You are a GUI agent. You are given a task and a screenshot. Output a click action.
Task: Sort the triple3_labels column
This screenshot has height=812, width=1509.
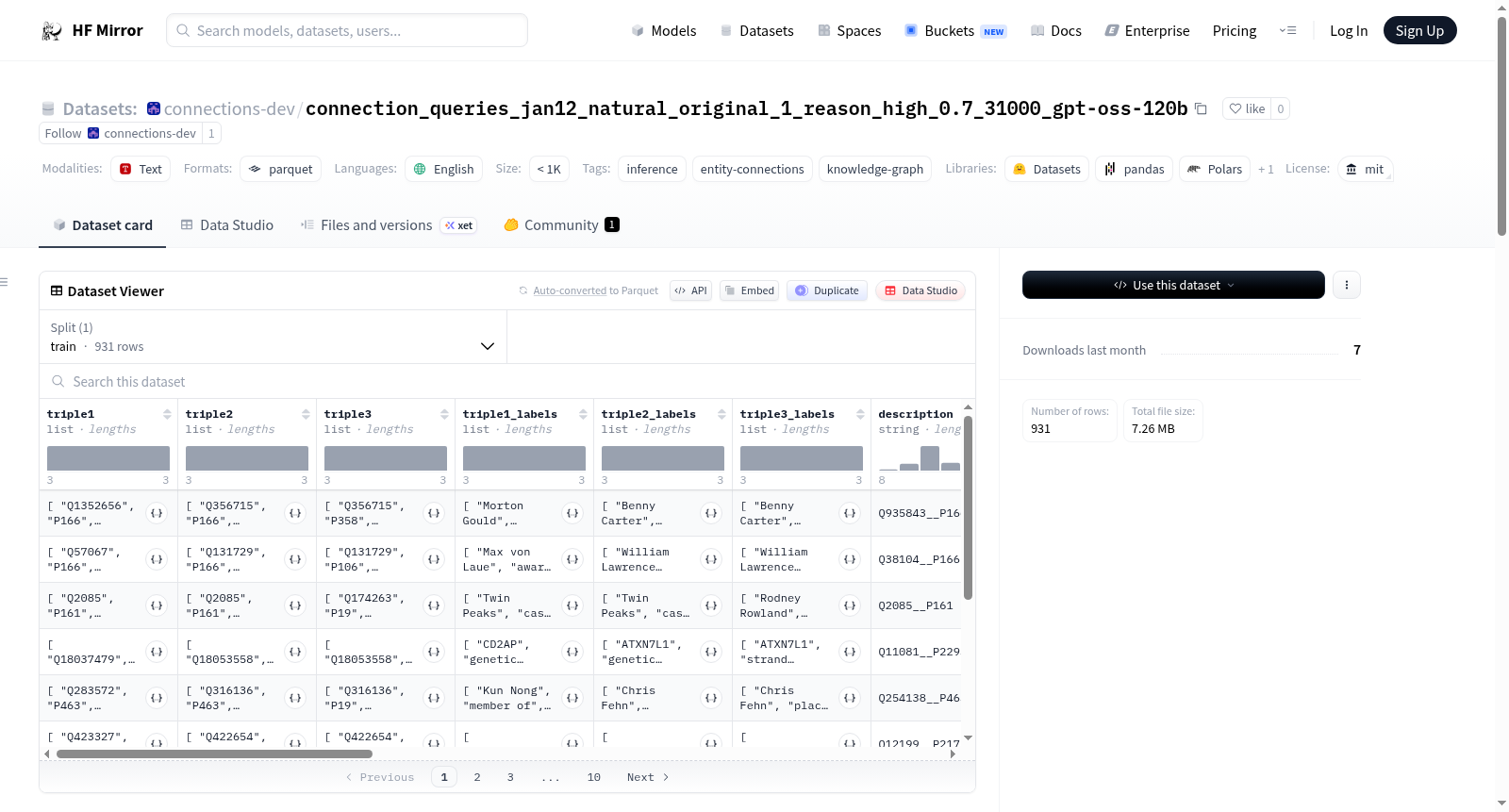(860, 414)
